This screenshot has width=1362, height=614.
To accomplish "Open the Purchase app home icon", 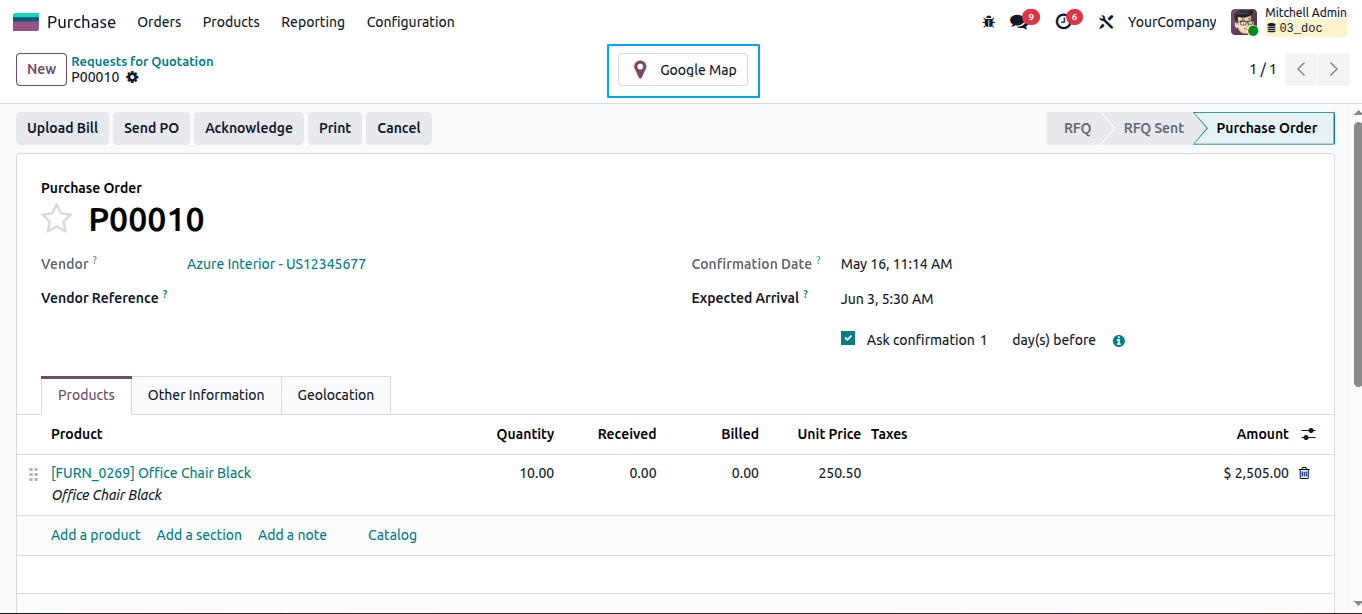I will (x=26, y=22).
